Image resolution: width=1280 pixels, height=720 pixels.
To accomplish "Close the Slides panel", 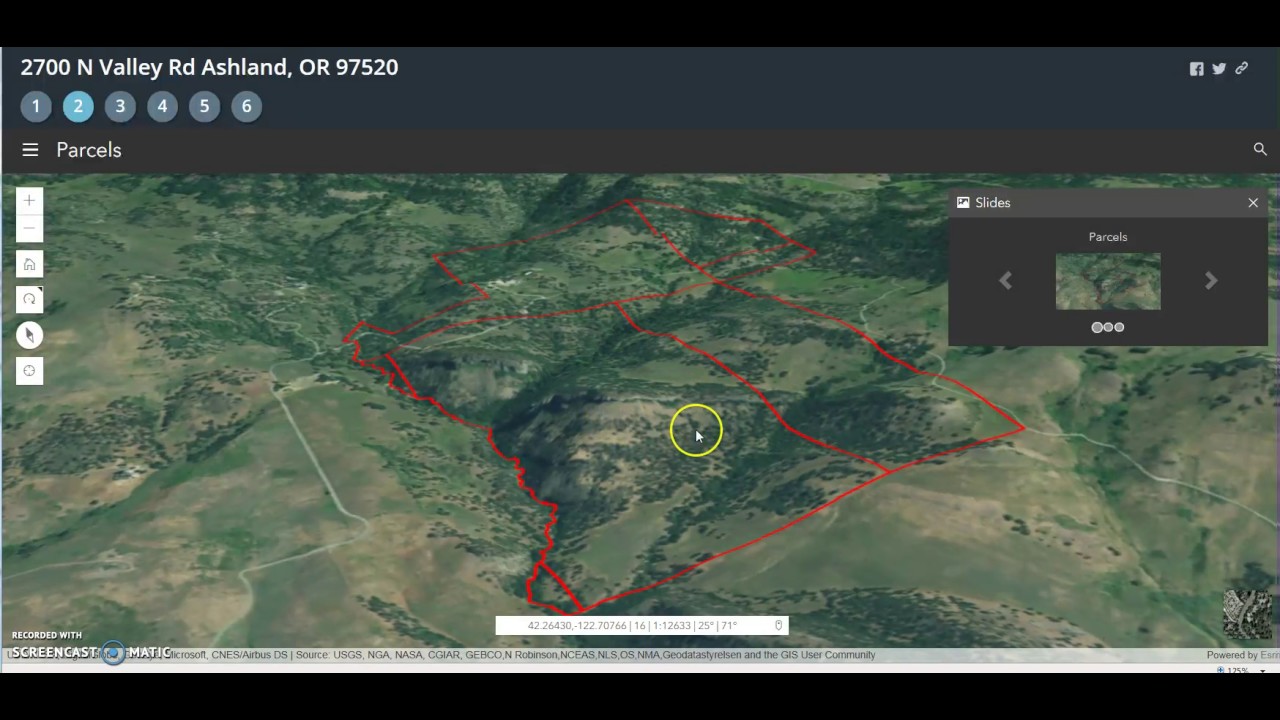I will pyautogui.click(x=1253, y=203).
